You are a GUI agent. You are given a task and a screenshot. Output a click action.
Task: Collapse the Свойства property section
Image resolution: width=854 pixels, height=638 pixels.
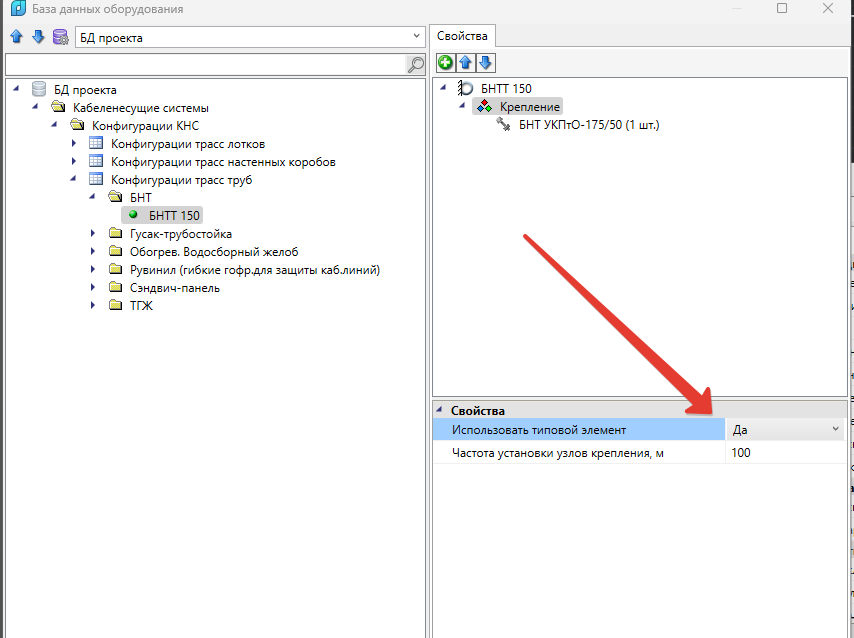[439, 410]
